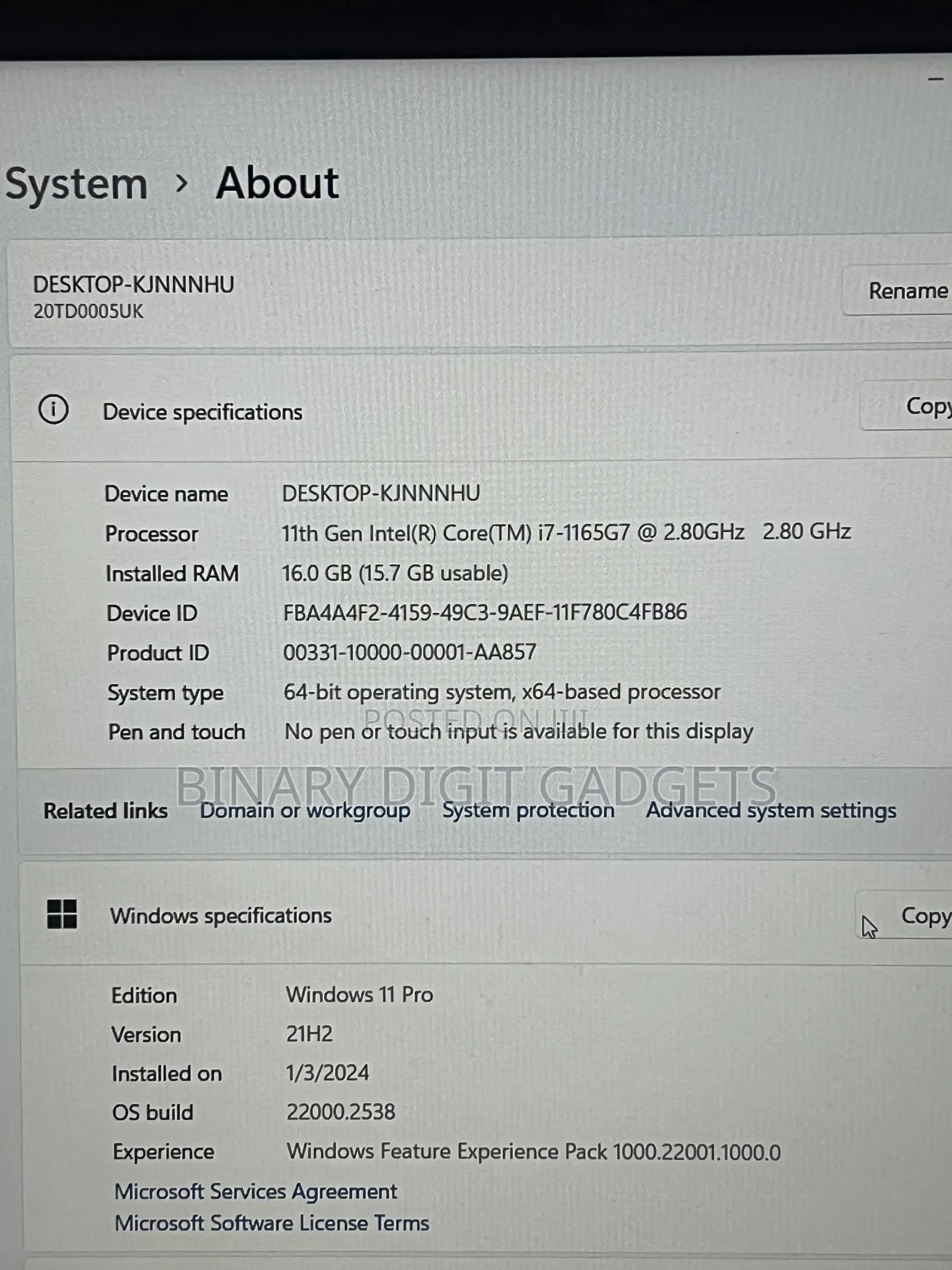This screenshot has height=1270, width=952.
Task: Click the model number 20TD0005UK
Action: pos(88,311)
